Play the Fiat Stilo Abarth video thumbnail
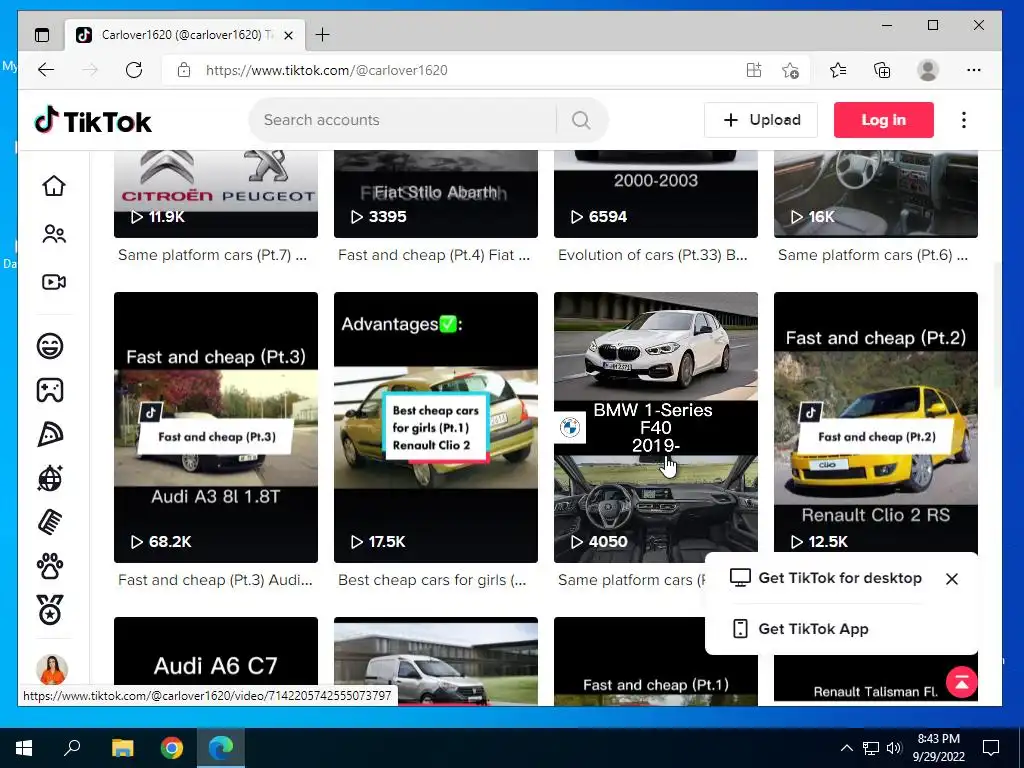The width and height of the screenshot is (1024, 768). click(x=436, y=193)
